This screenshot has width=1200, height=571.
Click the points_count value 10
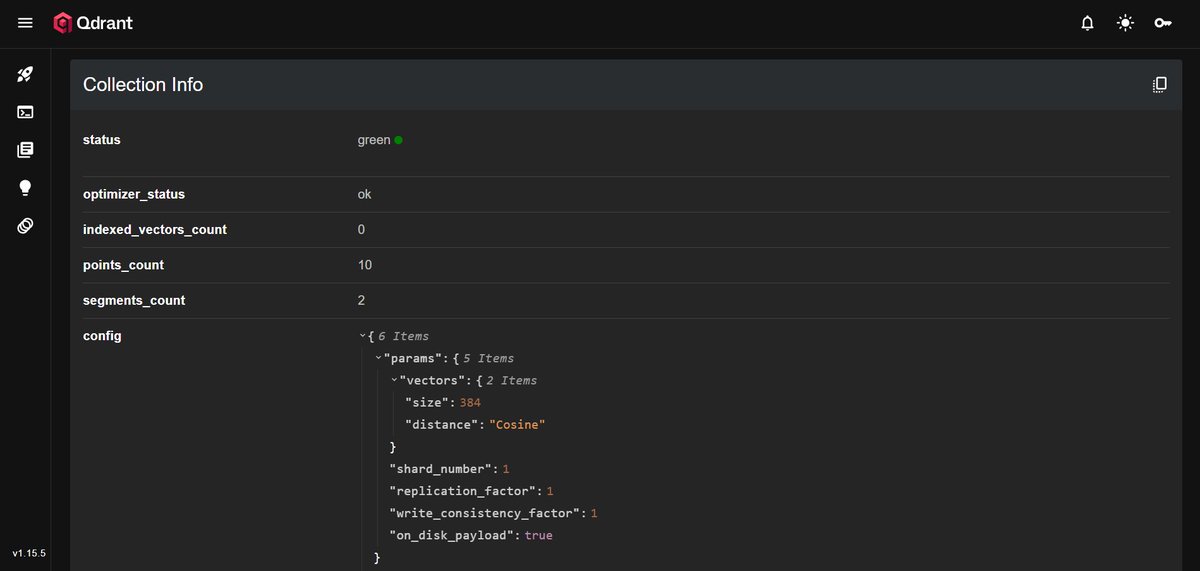[365, 265]
